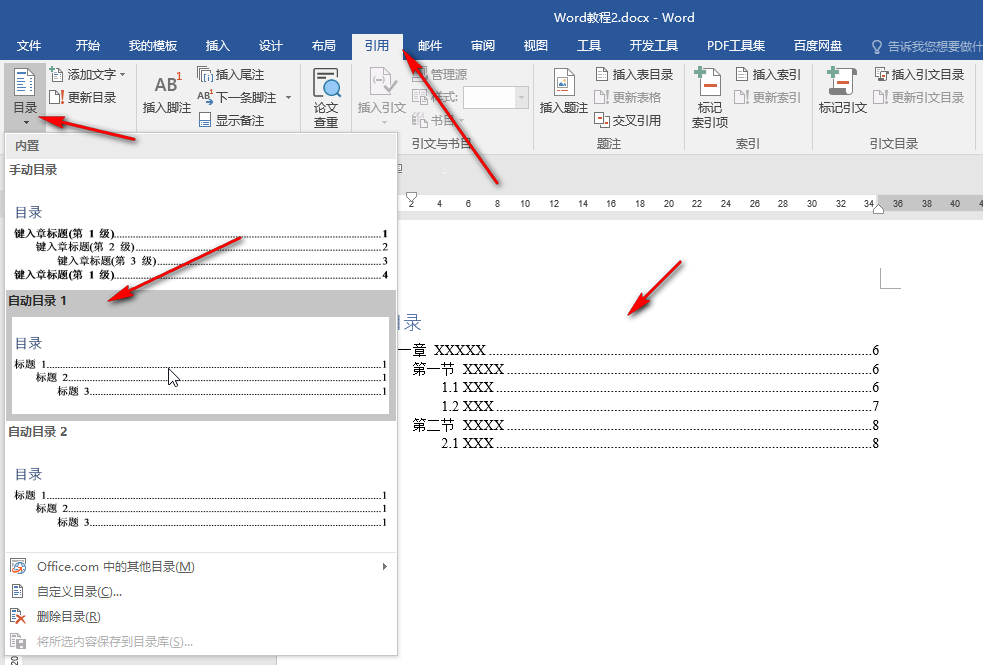Screen dimensions: 983x665
Task: Click the lightbulb tell-me search icon
Action: coord(876,46)
